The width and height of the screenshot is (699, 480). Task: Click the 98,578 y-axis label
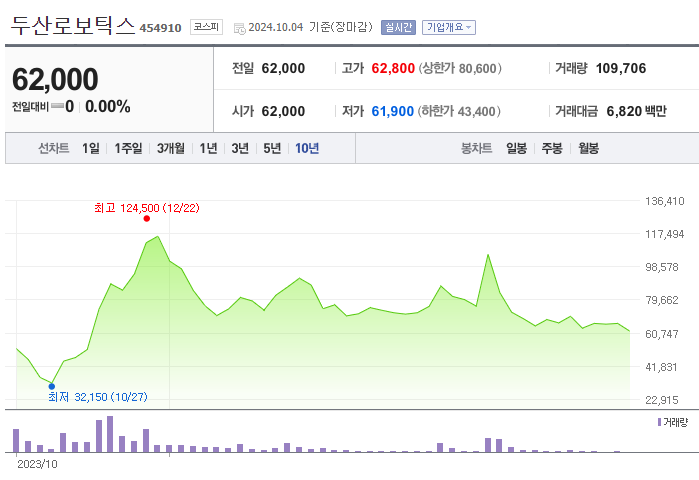point(662,267)
